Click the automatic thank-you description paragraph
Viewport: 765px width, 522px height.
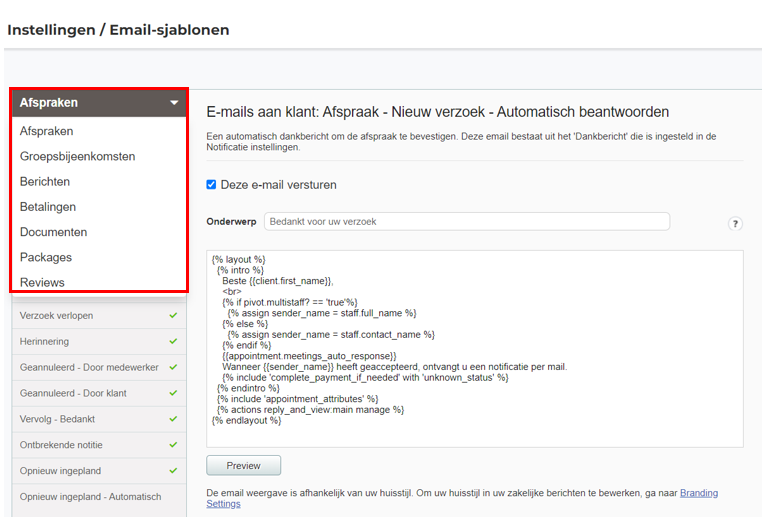coord(461,141)
